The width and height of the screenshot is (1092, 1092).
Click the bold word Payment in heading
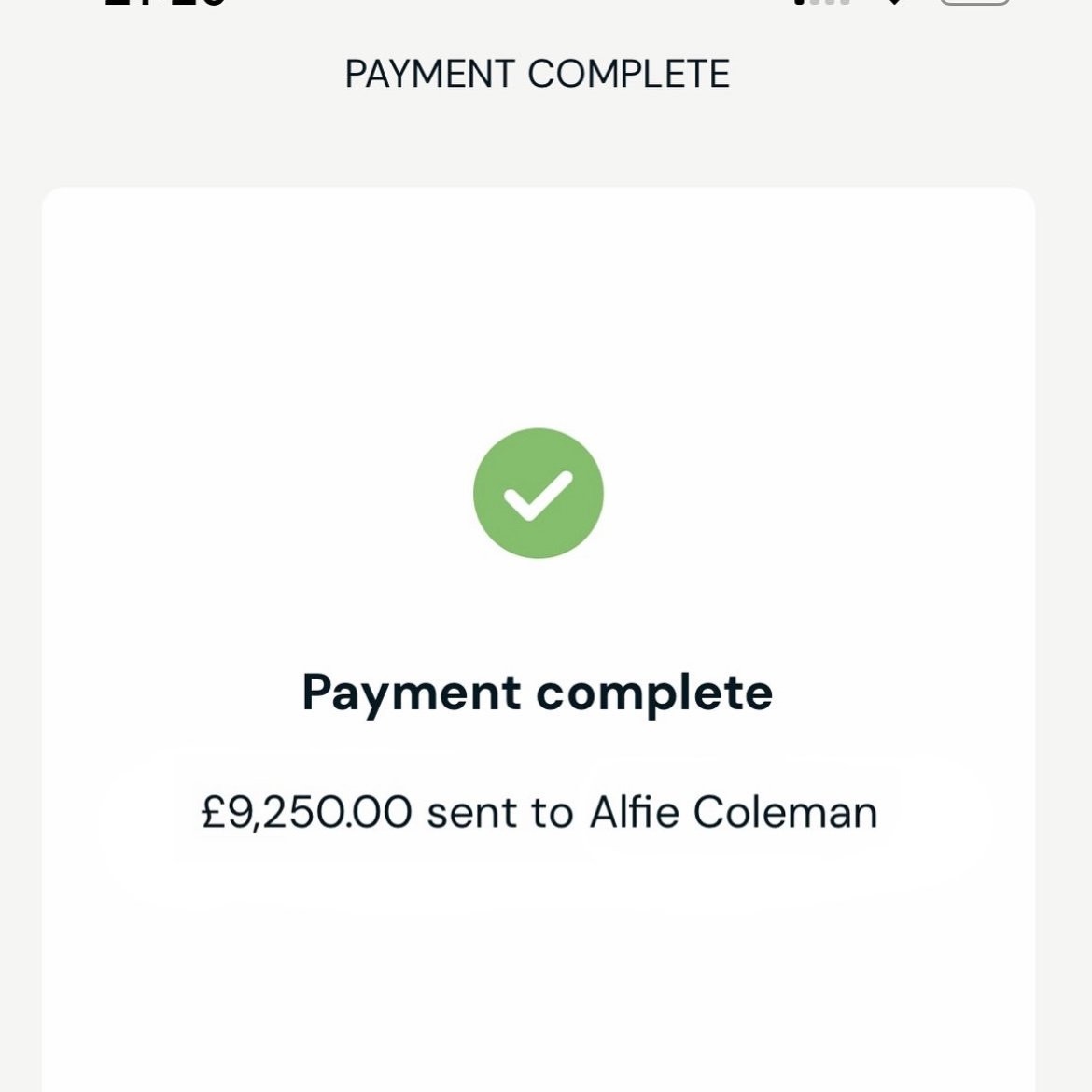tap(412, 693)
